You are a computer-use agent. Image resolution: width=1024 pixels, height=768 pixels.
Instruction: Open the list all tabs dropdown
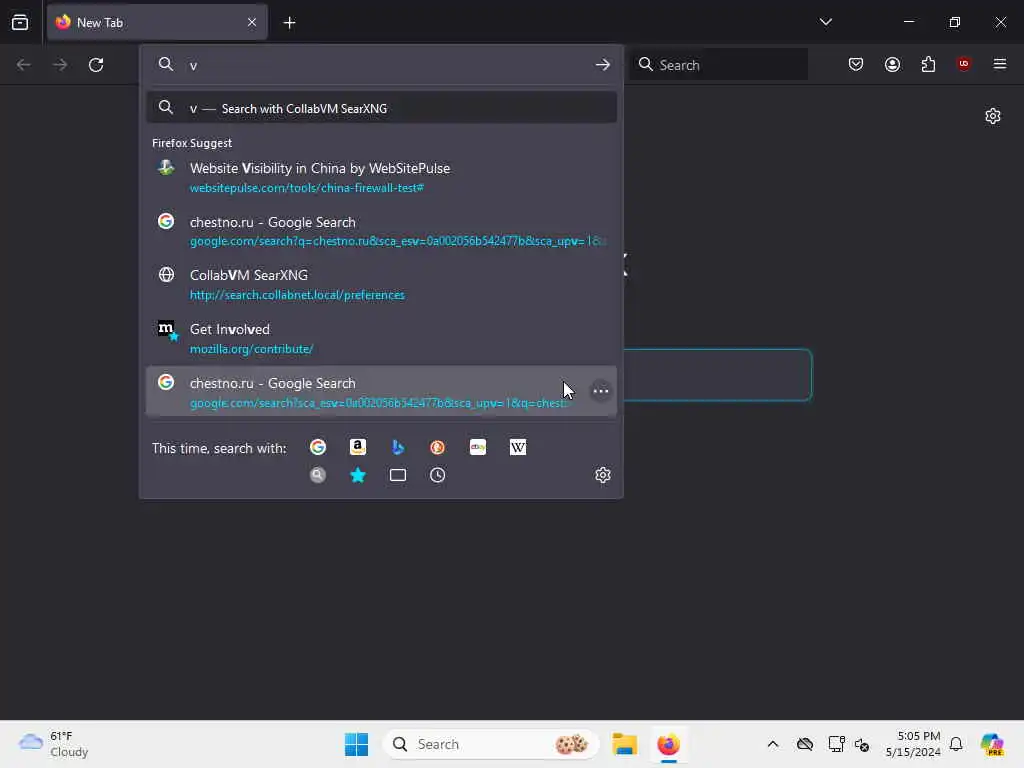pyautogui.click(x=825, y=22)
